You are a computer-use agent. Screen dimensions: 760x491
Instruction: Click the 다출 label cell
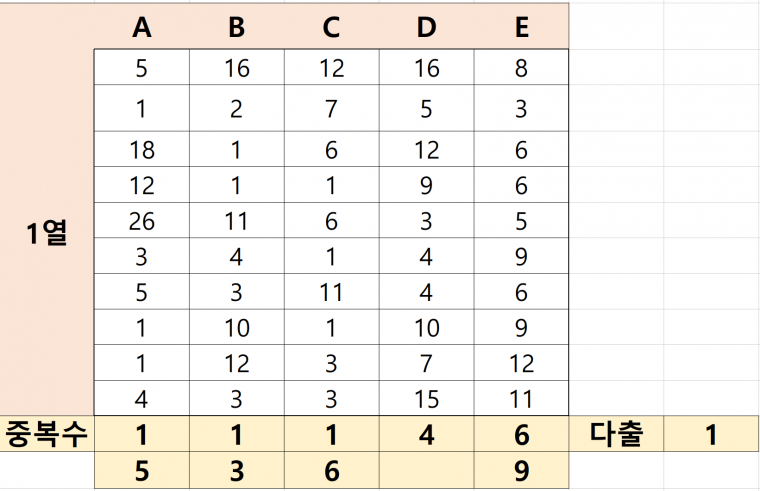coord(616,433)
